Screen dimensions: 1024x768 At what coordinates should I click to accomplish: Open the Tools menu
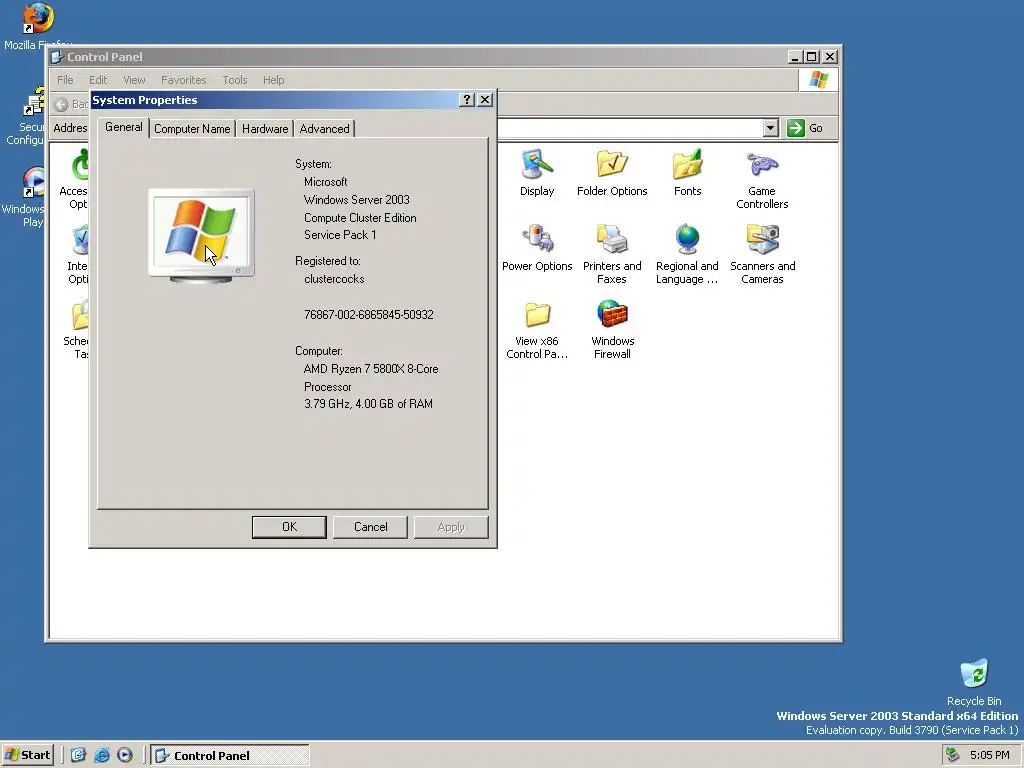tap(234, 80)
